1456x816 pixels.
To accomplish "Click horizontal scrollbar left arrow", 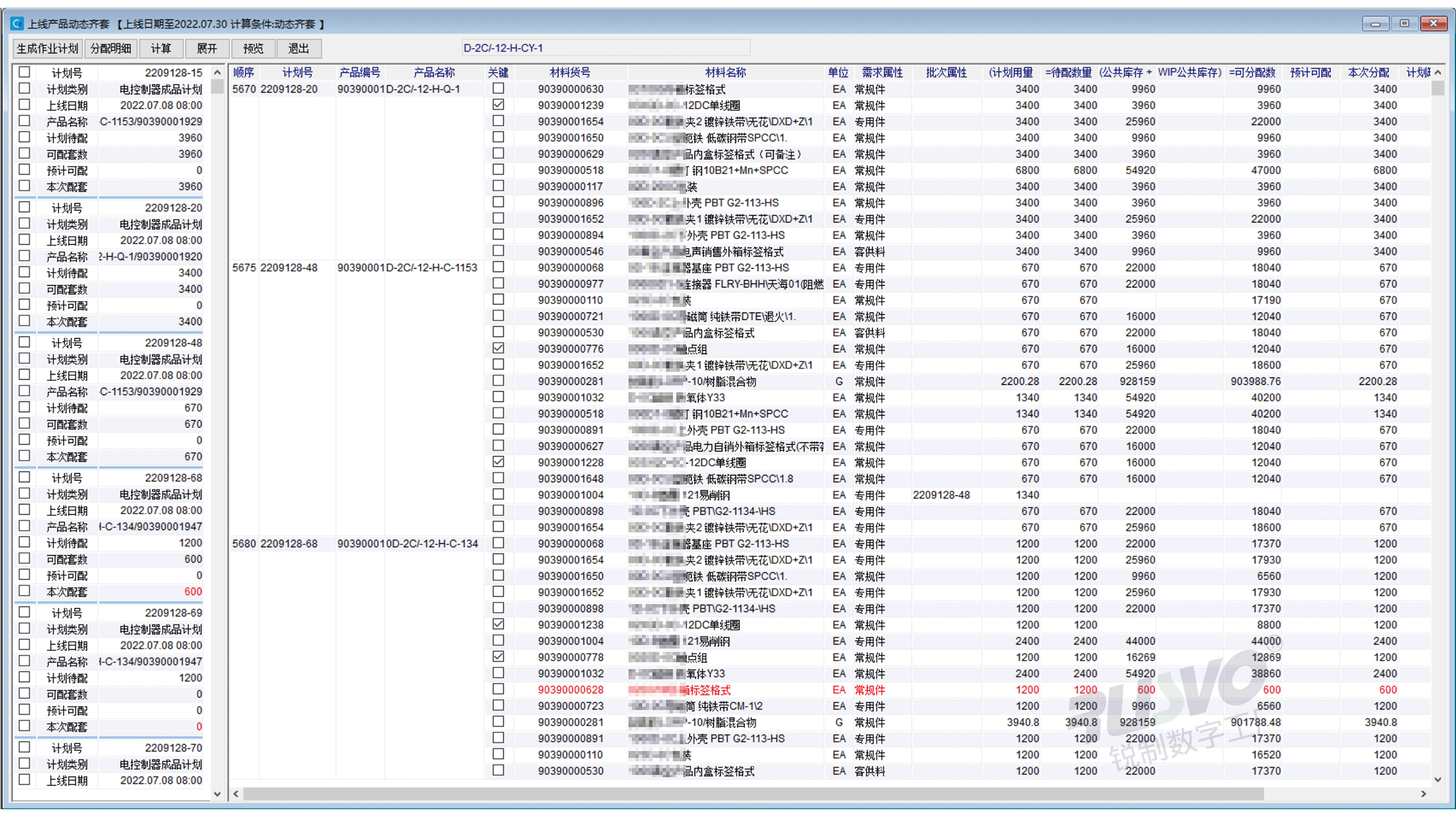I will pos(236,795).
